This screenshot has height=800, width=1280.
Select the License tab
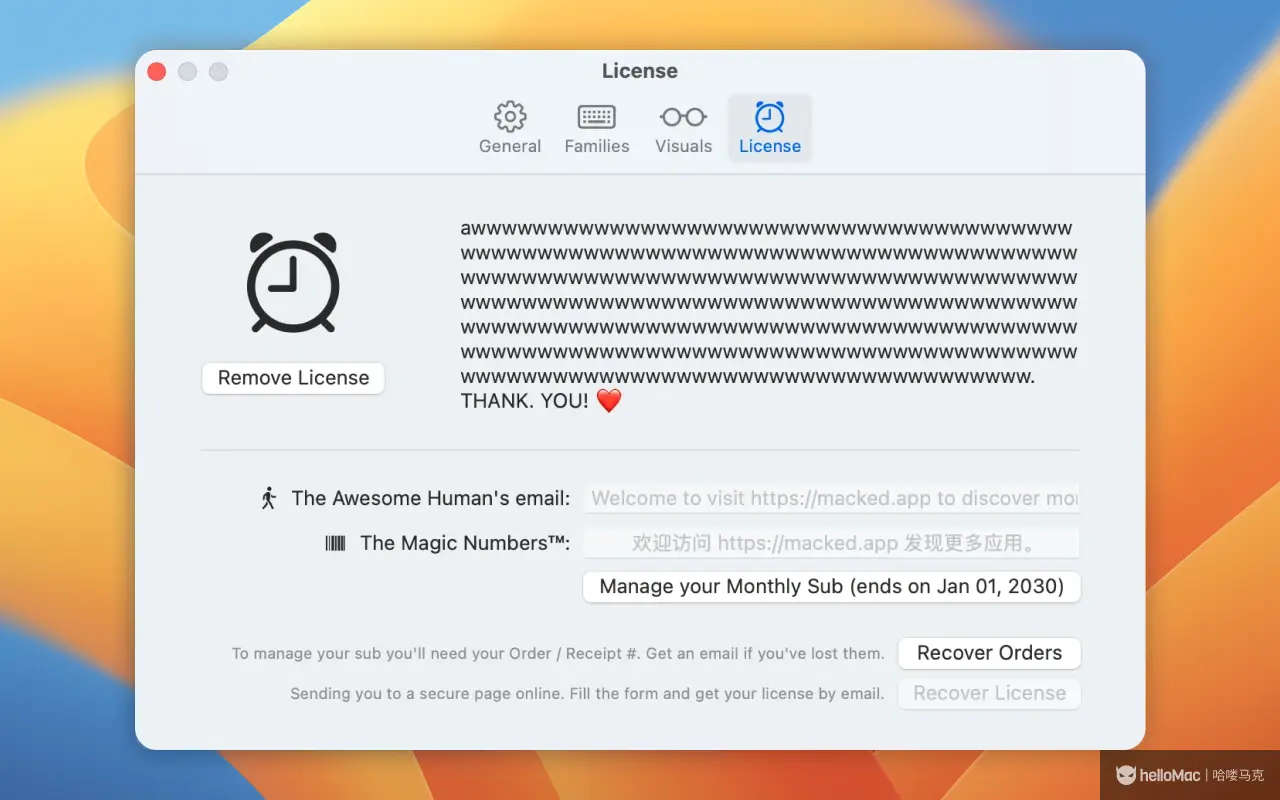[x=770, y=128]
